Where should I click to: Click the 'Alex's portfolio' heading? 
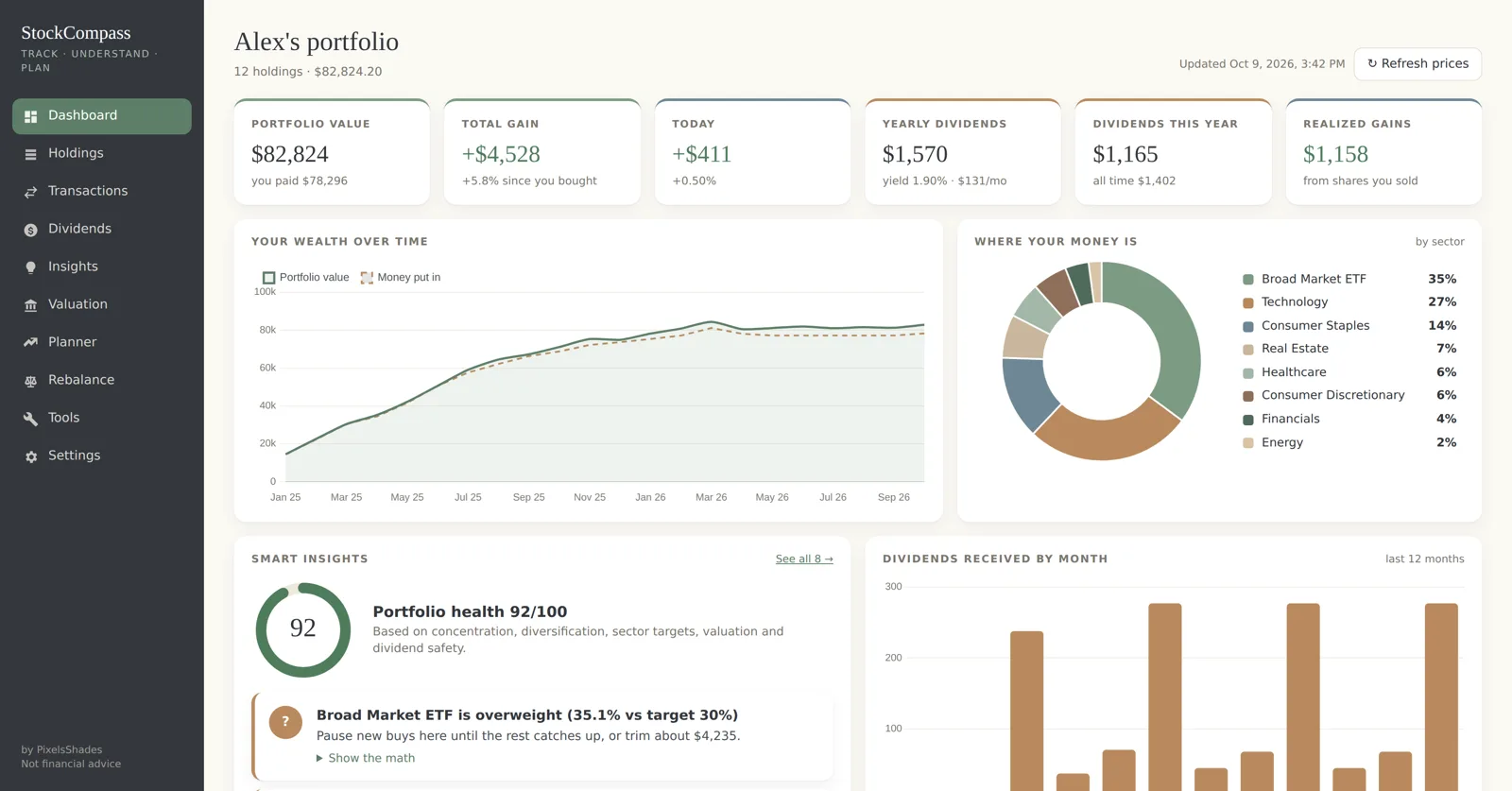[317, 42]
